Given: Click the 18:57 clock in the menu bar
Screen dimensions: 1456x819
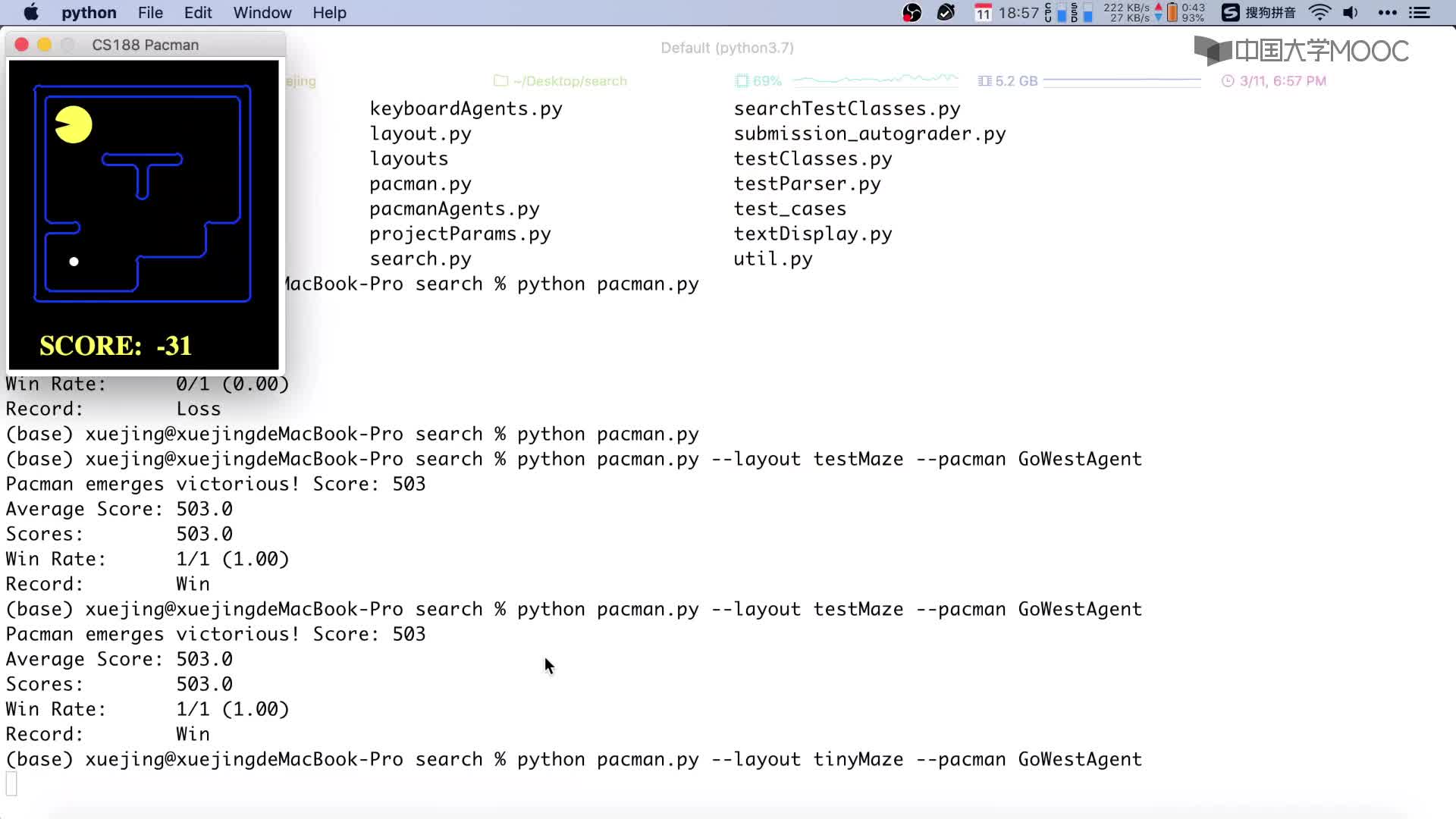Looking at the screenshot, I should 1018,13.
